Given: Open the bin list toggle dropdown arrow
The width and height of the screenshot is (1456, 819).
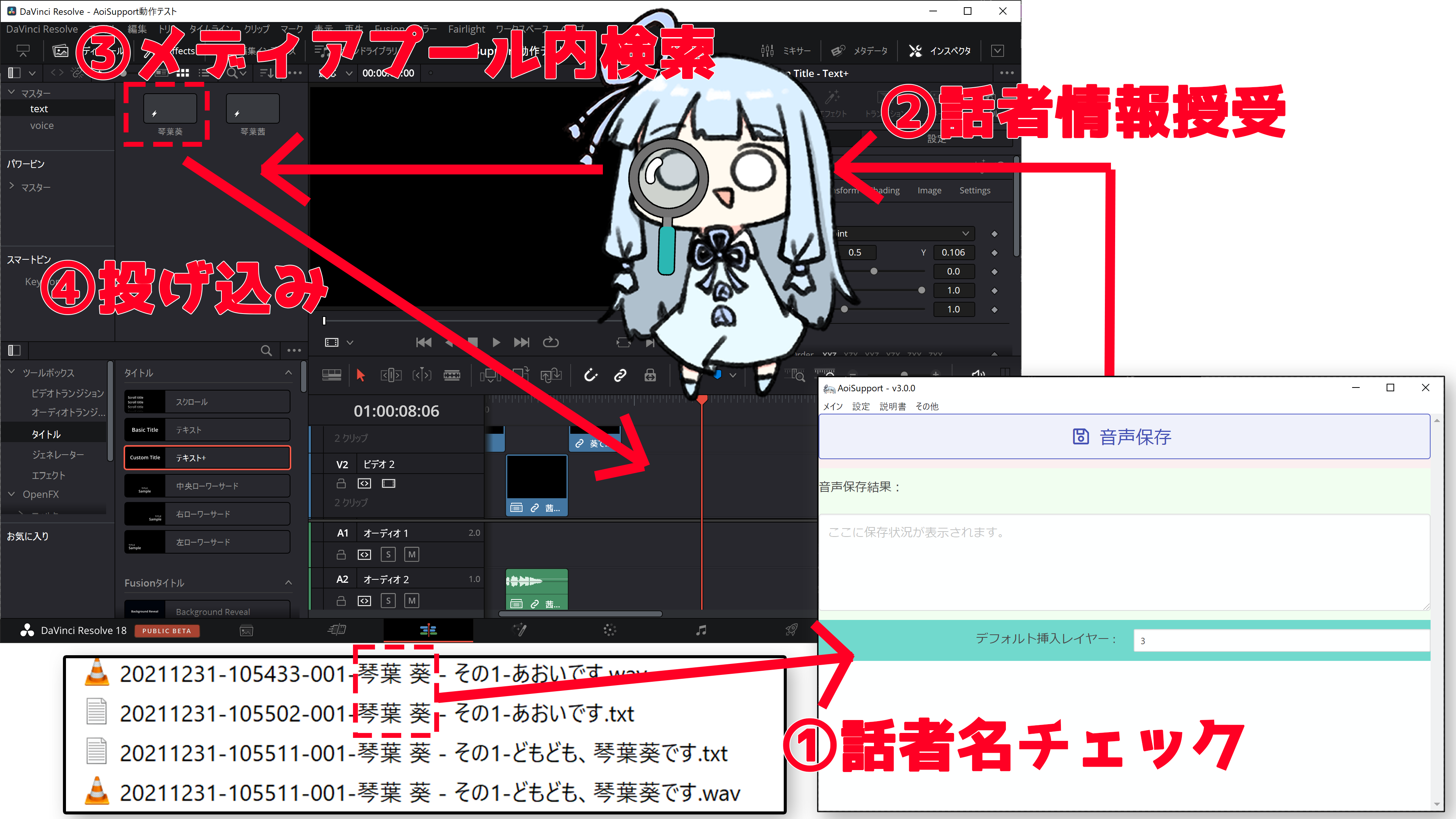Looking at the screenshot, I should [x=32, y=73].
